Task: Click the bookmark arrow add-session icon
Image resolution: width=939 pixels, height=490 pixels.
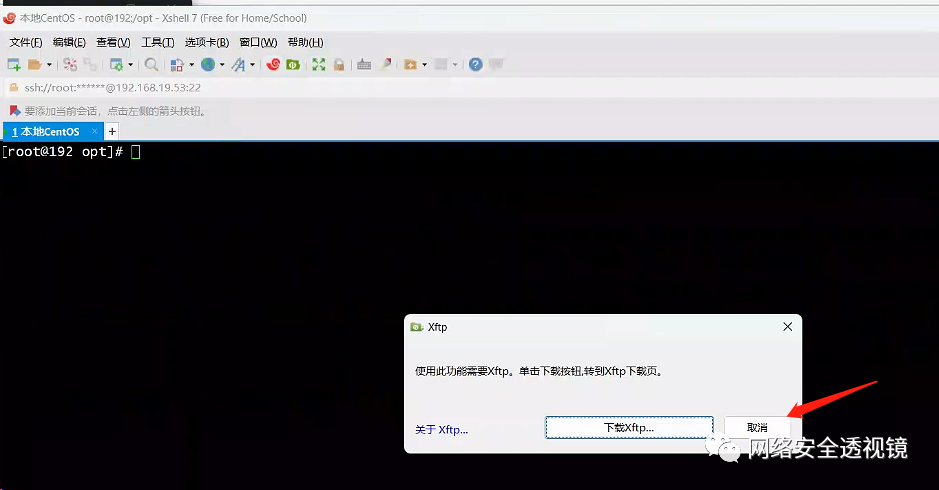Action: [15, 111]
